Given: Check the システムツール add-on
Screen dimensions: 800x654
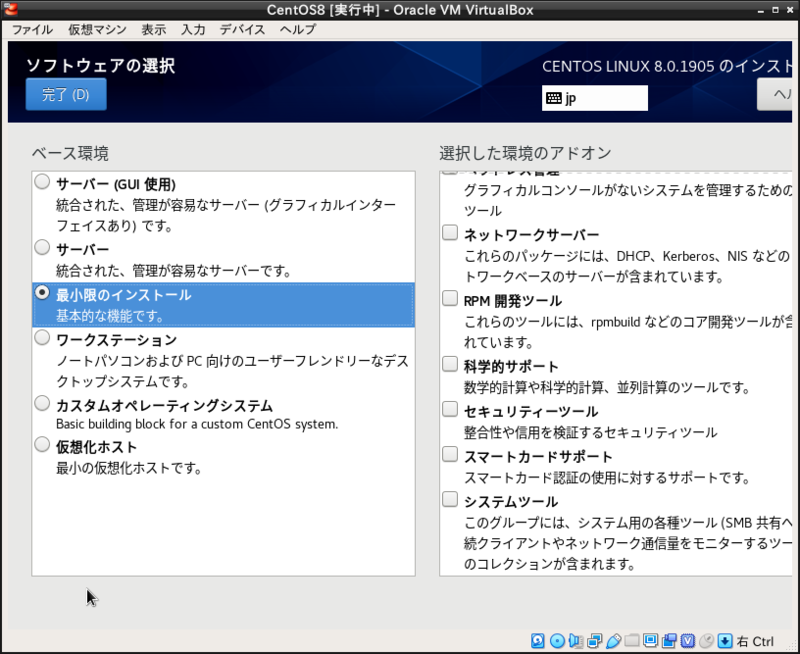Looking at the screenshot, I should coord(450,499).
